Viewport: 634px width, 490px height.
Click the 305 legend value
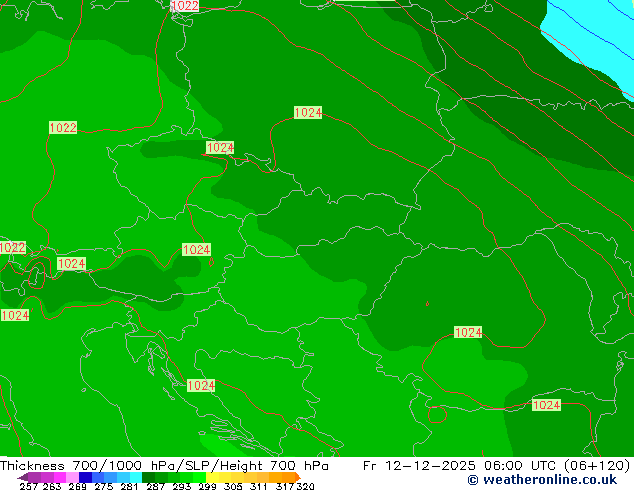coord(233,486)
